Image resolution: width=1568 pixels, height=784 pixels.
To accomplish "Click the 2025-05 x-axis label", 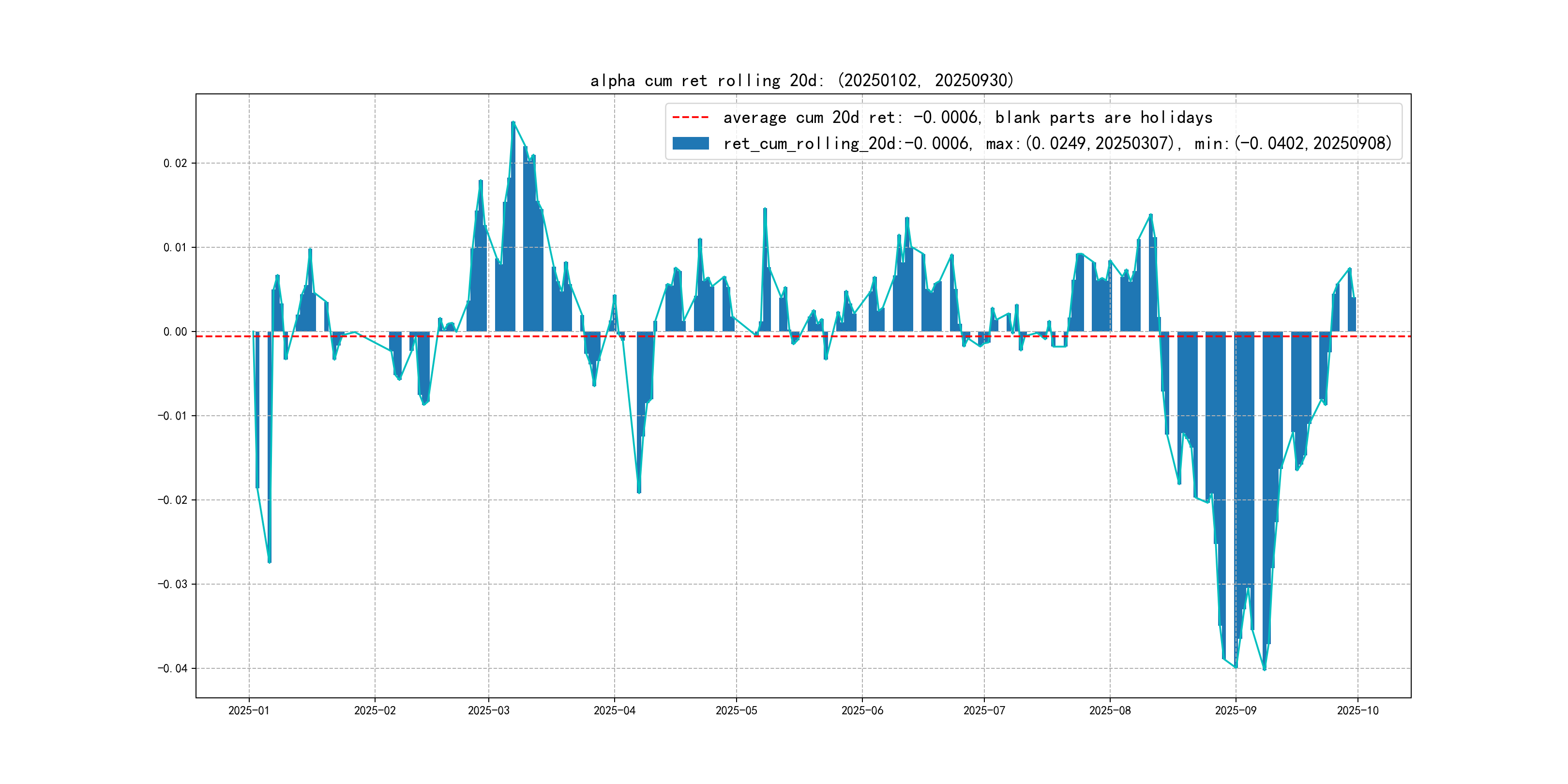I will (x=736, y=710).
